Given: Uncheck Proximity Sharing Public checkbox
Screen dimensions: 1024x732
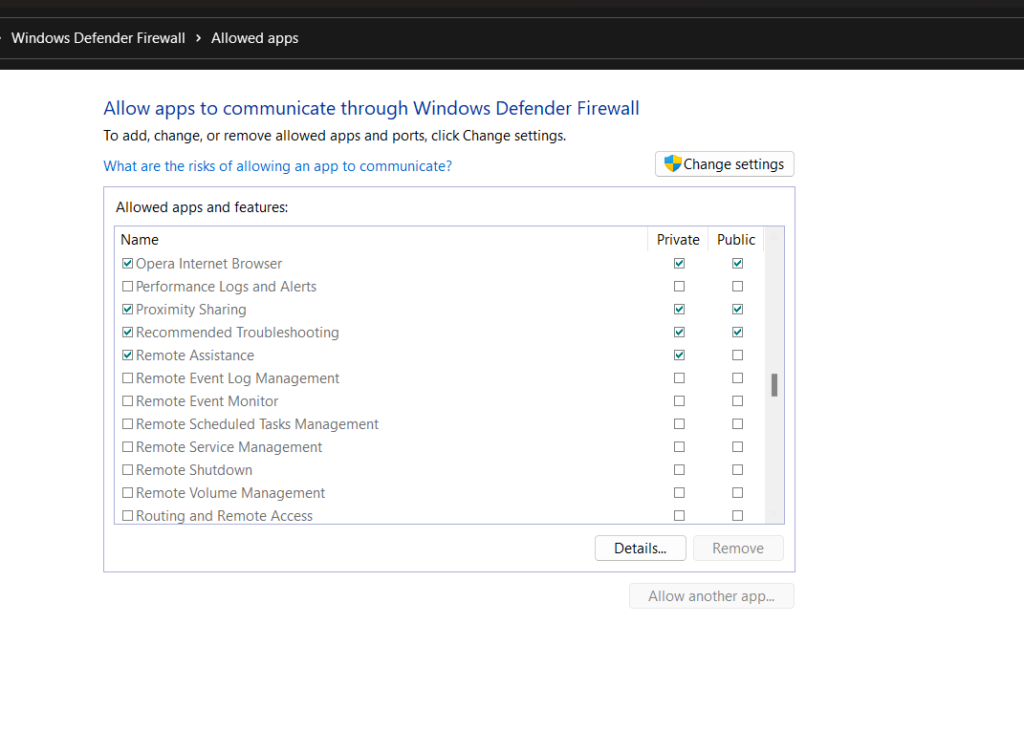Looking at the screenshot, I should pyautogui.click(x=737, y=310).
